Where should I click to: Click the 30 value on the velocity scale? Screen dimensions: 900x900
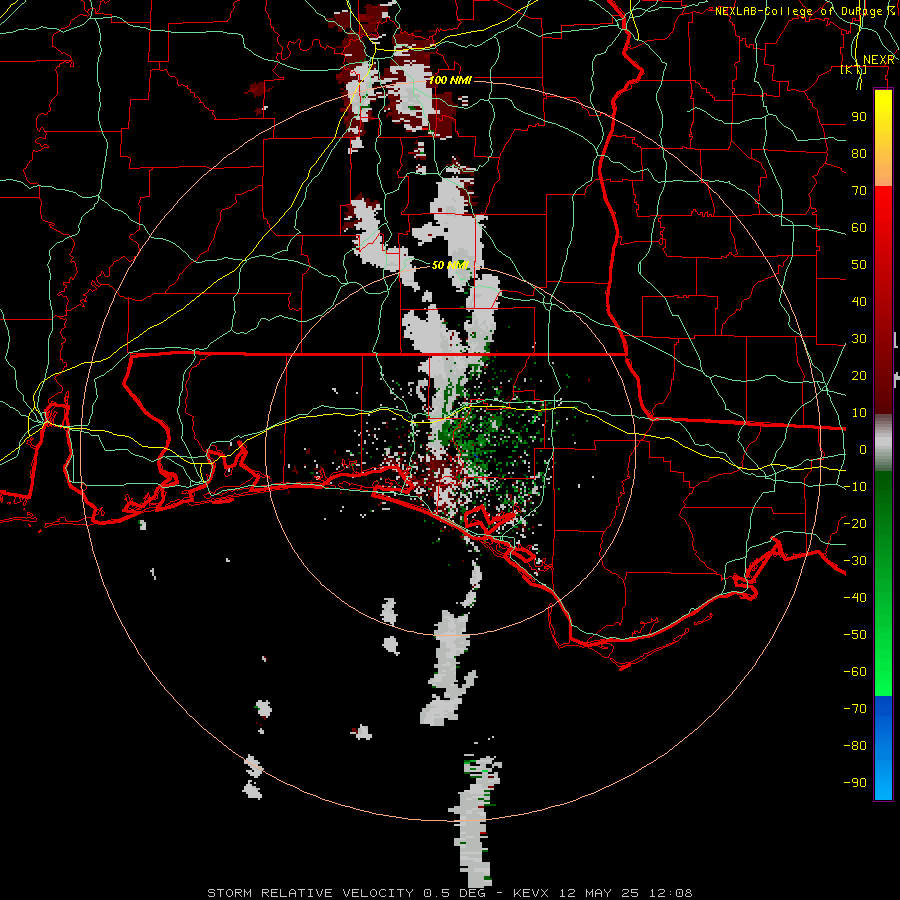click(x=859, y=339)
